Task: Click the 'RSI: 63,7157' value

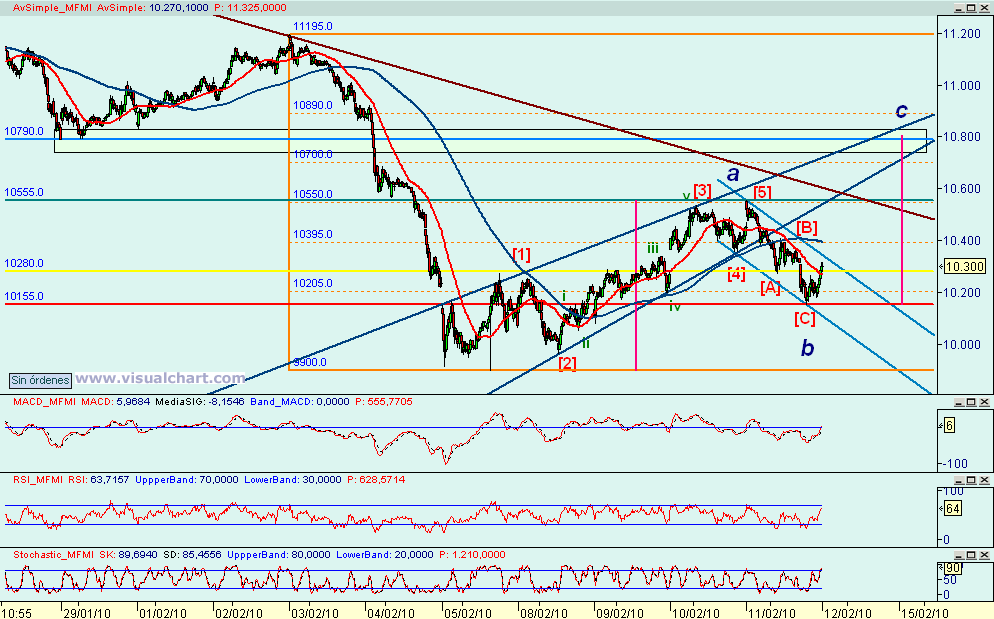Action: coord(98,480)
